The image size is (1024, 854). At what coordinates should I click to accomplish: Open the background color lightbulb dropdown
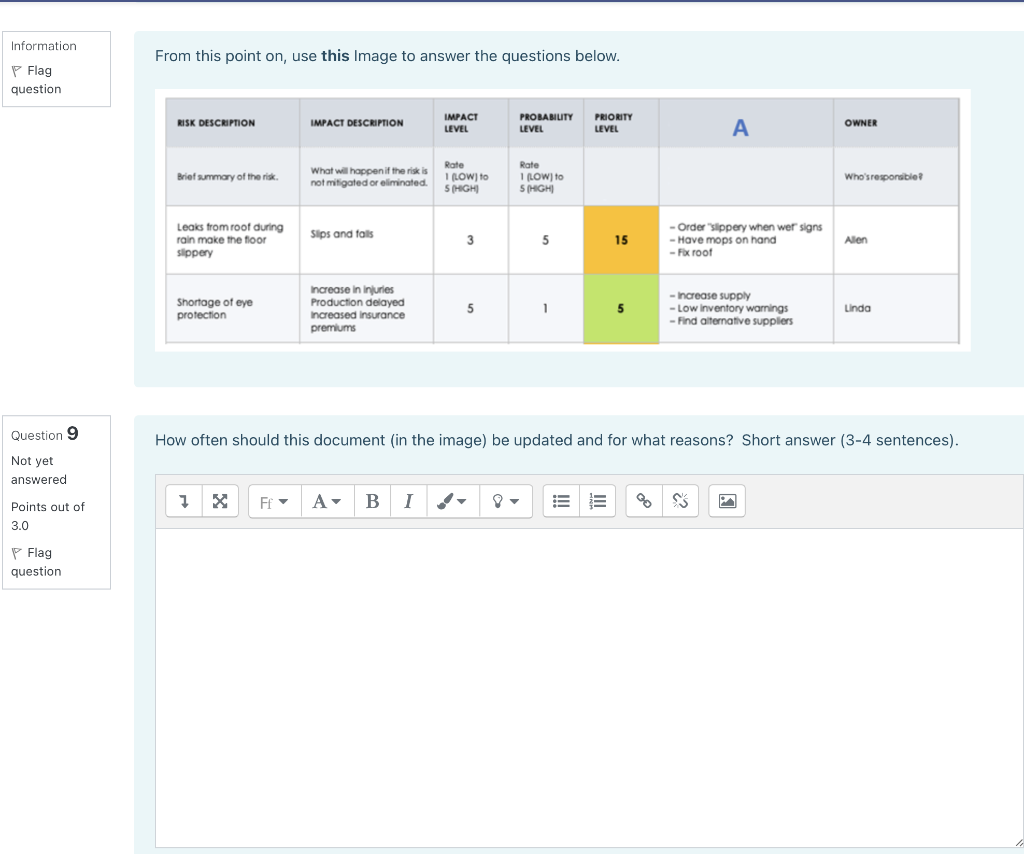pyautogui.click(x=505, y=501)
